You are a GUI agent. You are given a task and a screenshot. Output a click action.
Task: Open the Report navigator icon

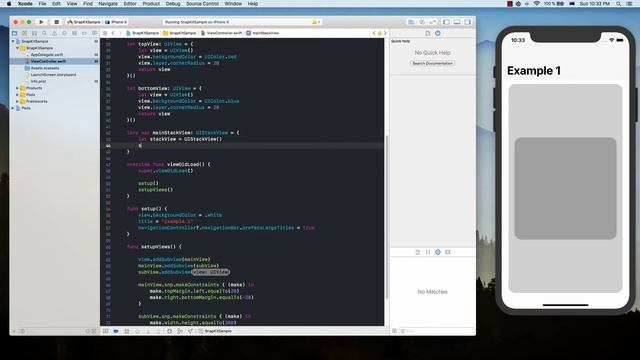coord(94,33)
